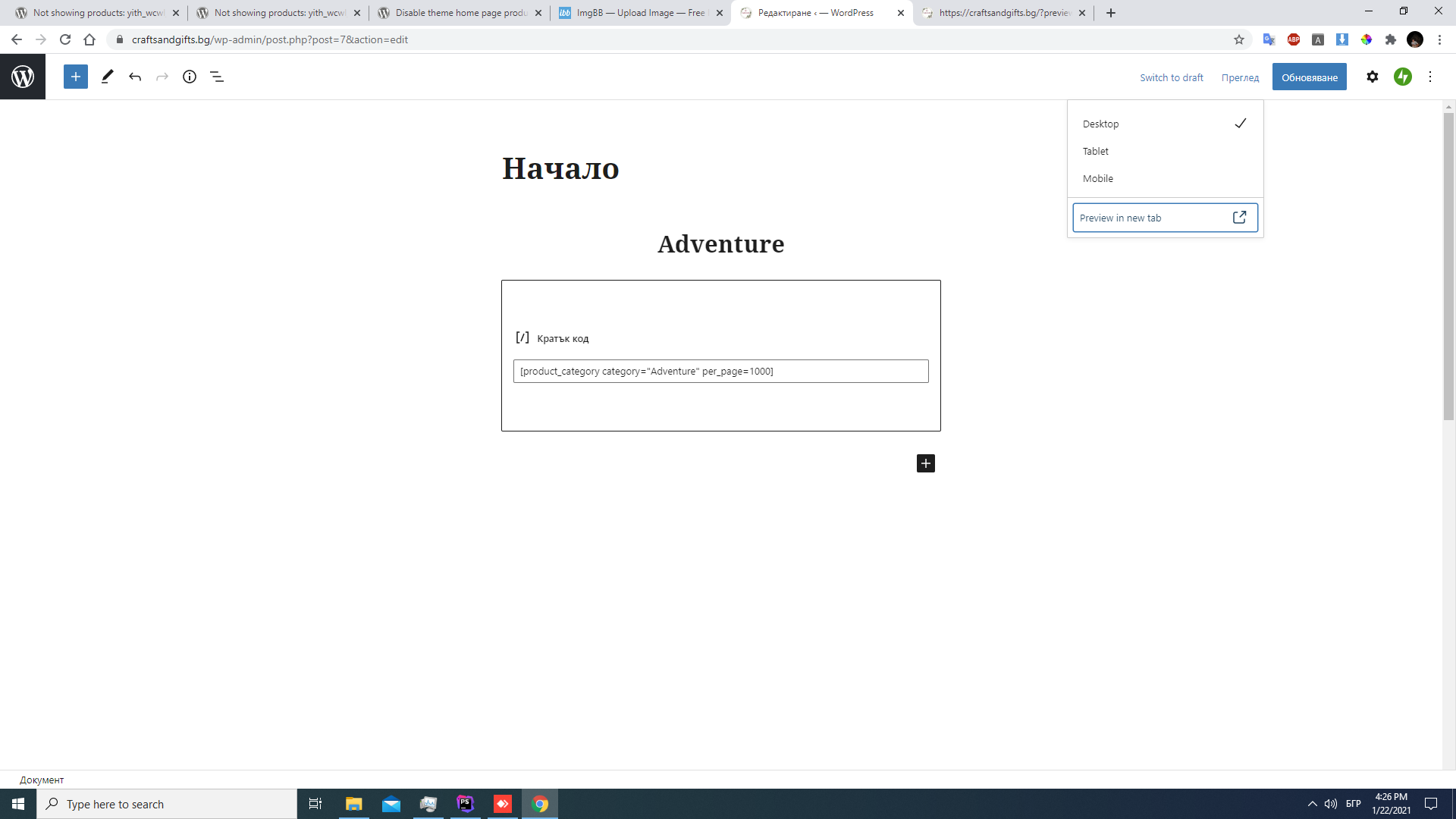Open editor more options menu
This screenshot has width=1456, height=819.
coord(1430,77)
